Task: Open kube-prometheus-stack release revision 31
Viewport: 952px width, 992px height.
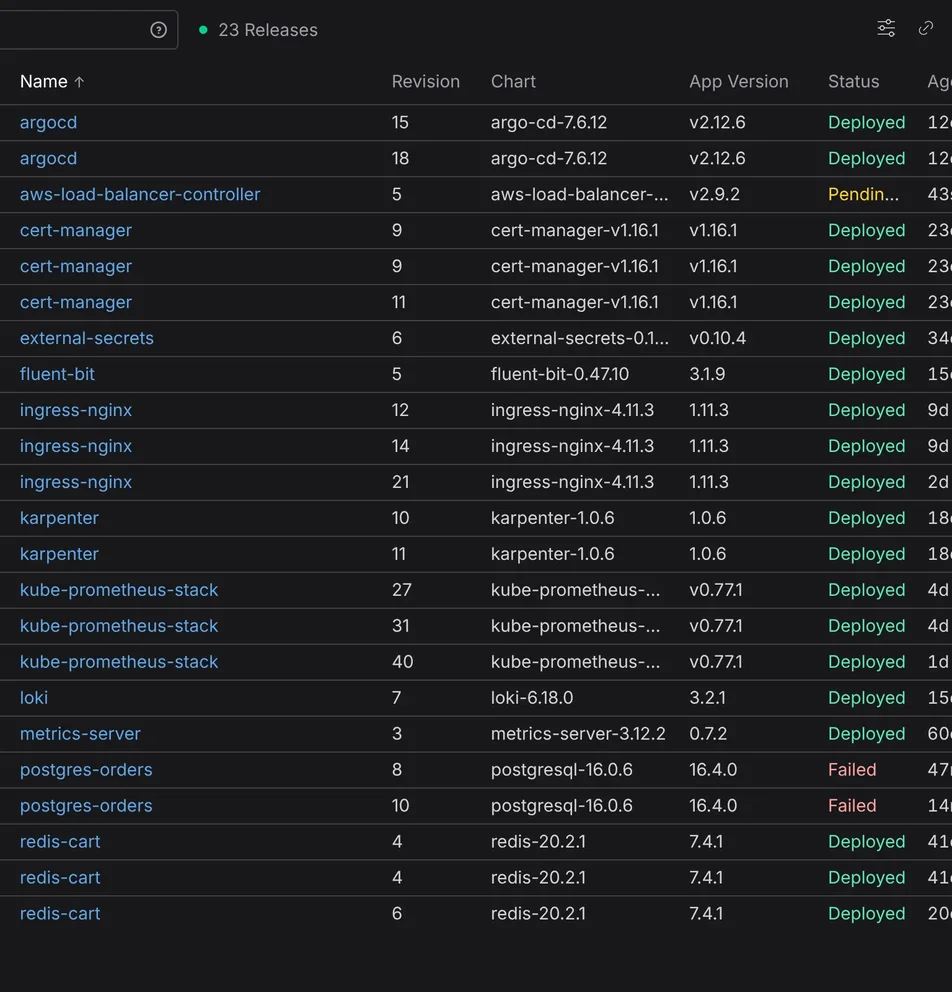Action: click(119, 626)
